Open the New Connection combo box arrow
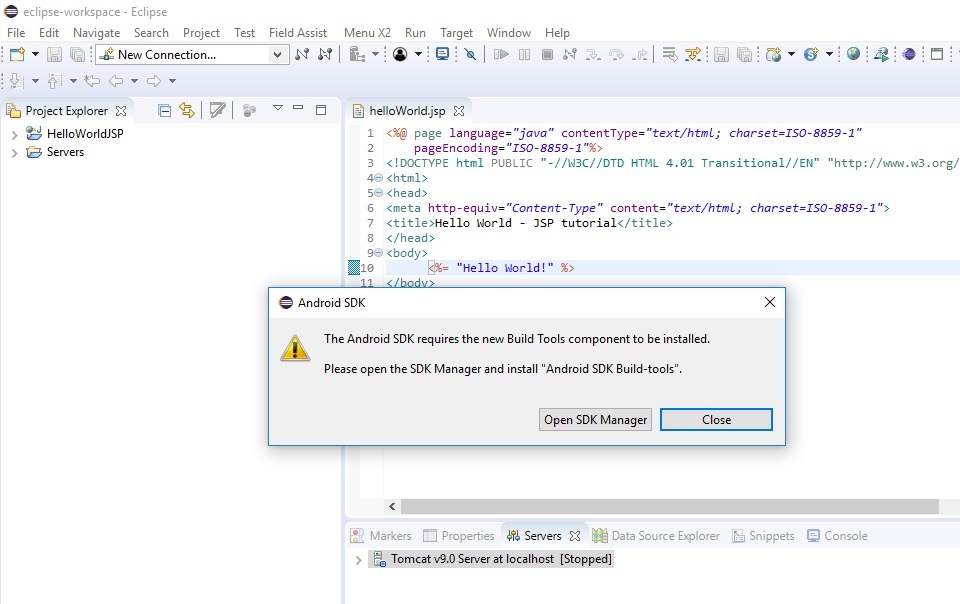Screen dimensions: 960x604 click(x=277, y=54)
